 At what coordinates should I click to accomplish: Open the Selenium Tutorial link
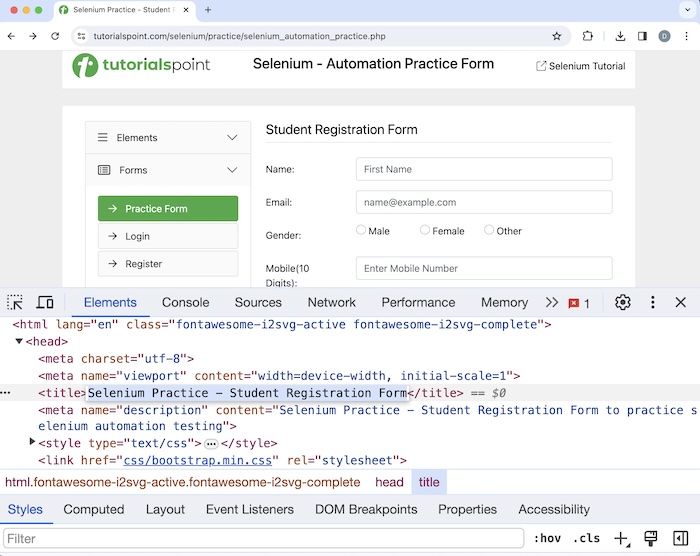[580, 66]
